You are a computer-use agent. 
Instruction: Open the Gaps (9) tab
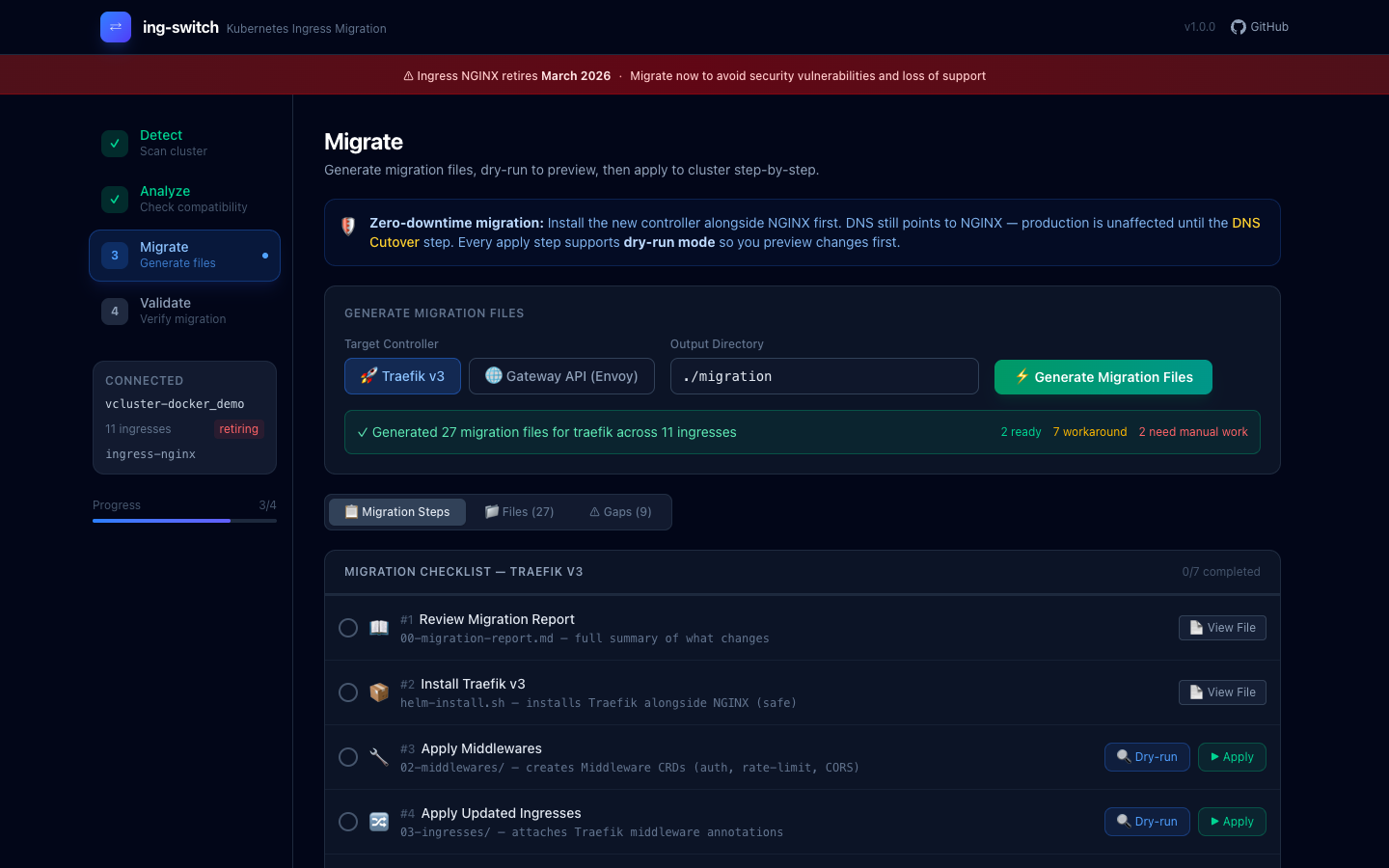pyautogui.click(x=620, y=512)
